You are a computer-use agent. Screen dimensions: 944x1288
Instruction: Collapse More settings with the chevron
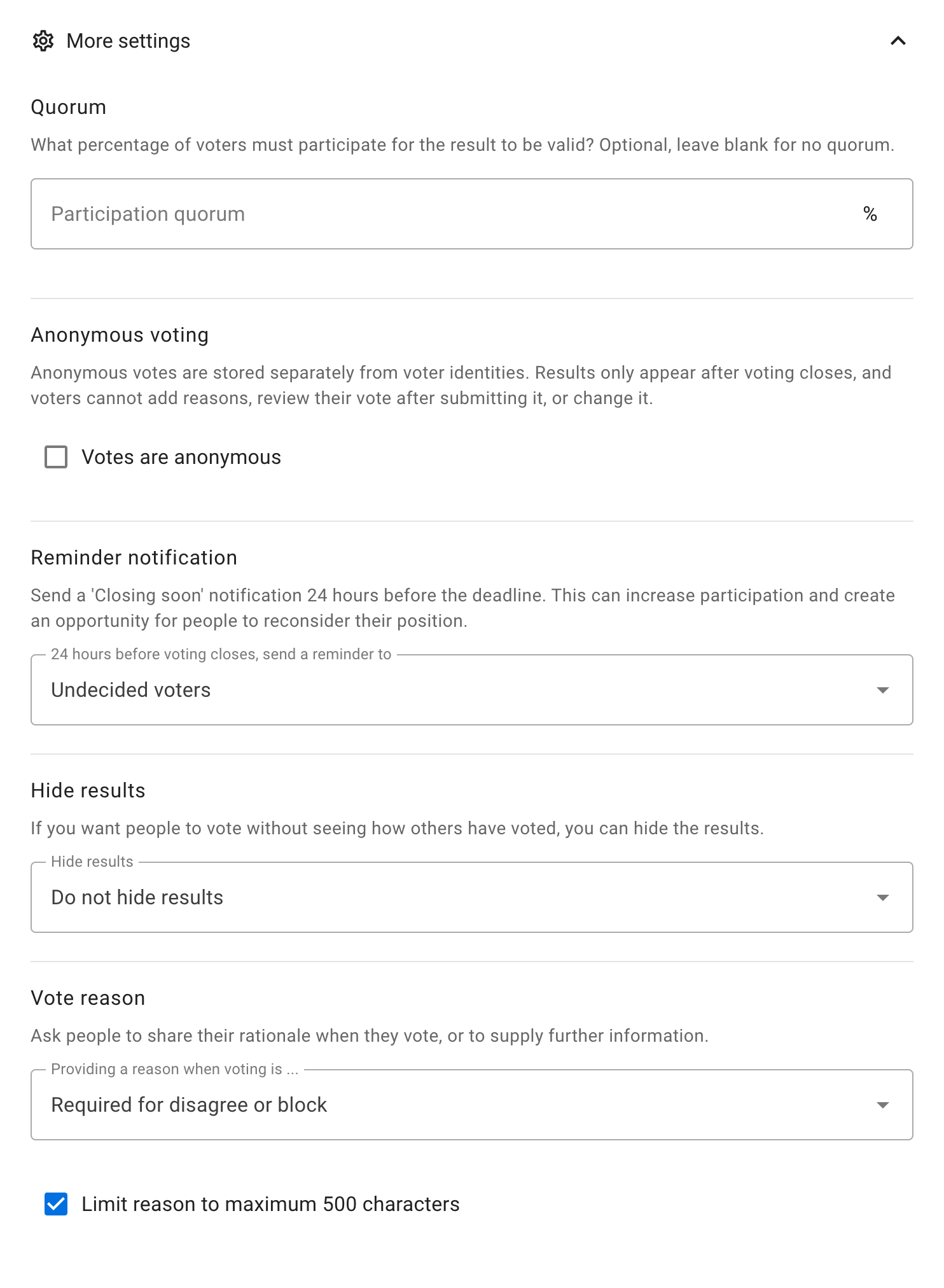(x=898, y=41)
